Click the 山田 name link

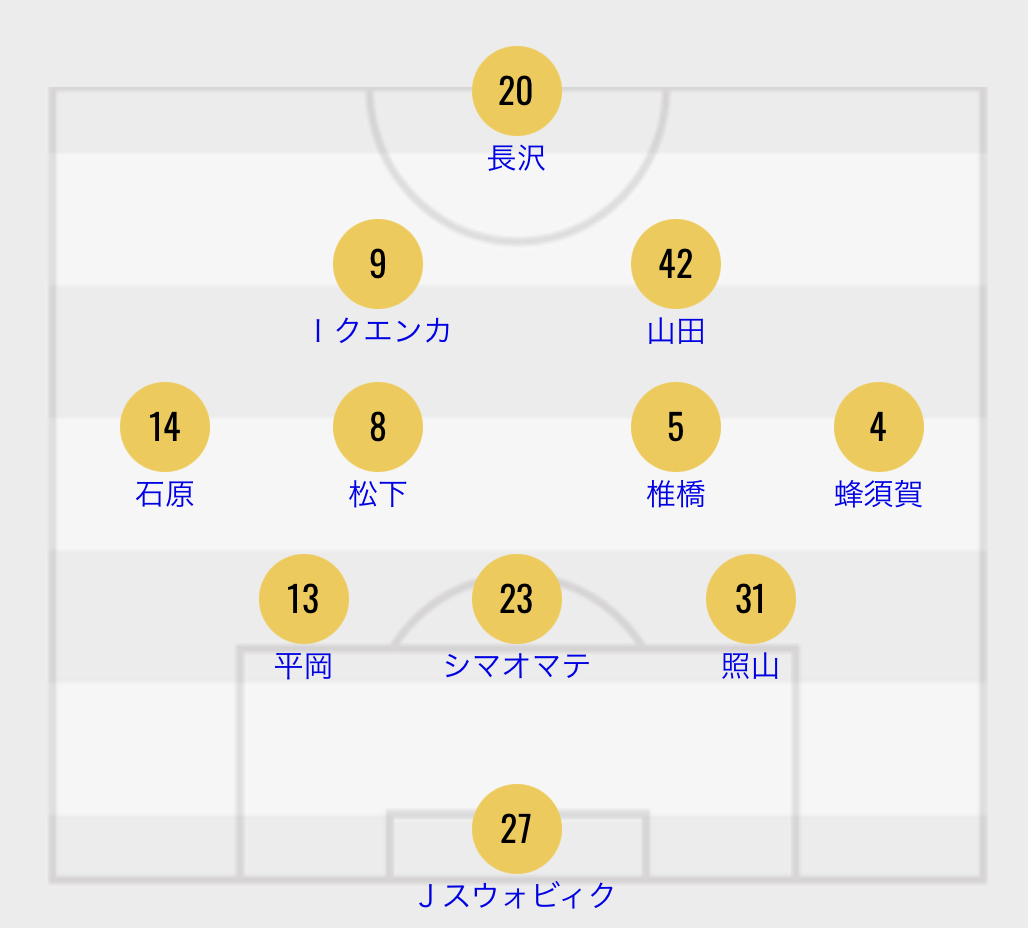(676, 331)
